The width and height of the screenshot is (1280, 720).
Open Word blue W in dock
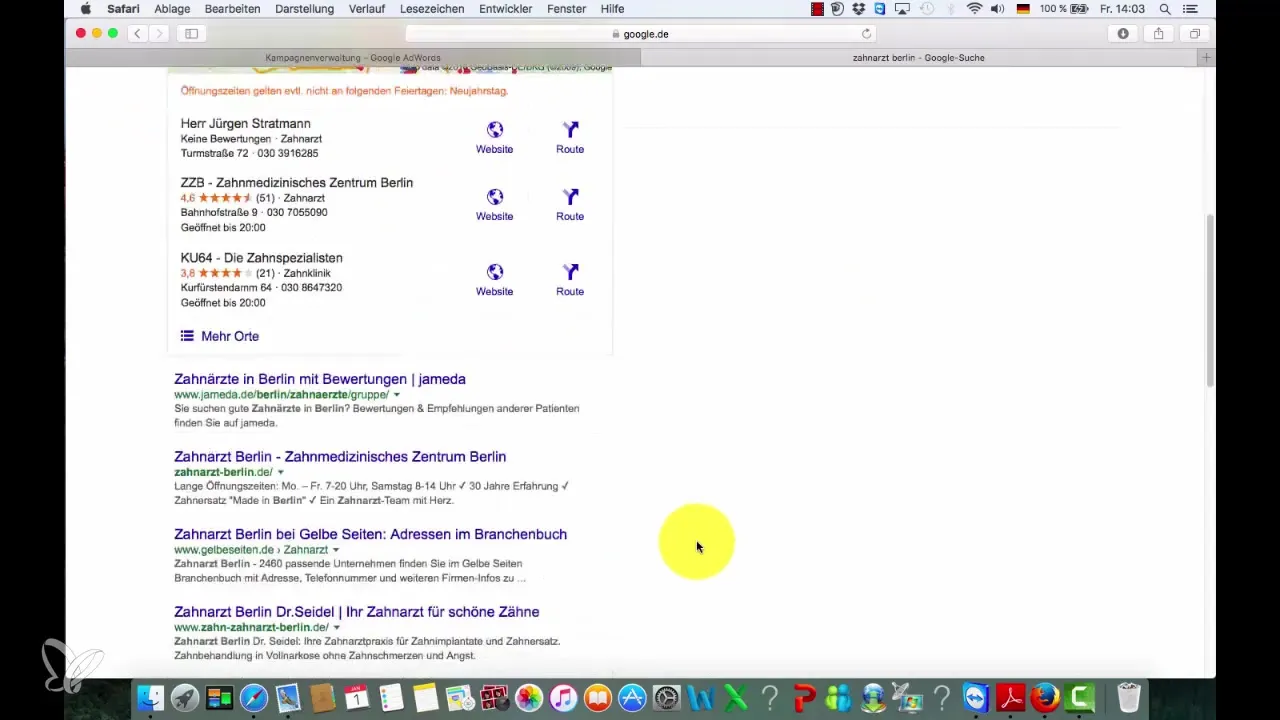click(x=701, y=697)
